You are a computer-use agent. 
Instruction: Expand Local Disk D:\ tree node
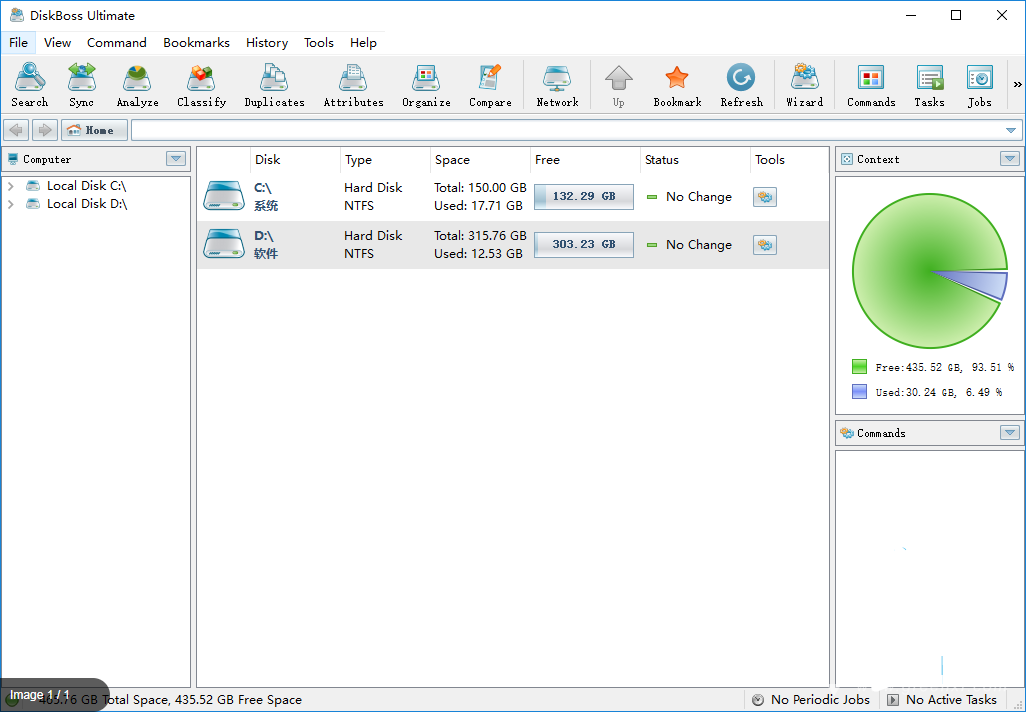click(x=11, y=204)
